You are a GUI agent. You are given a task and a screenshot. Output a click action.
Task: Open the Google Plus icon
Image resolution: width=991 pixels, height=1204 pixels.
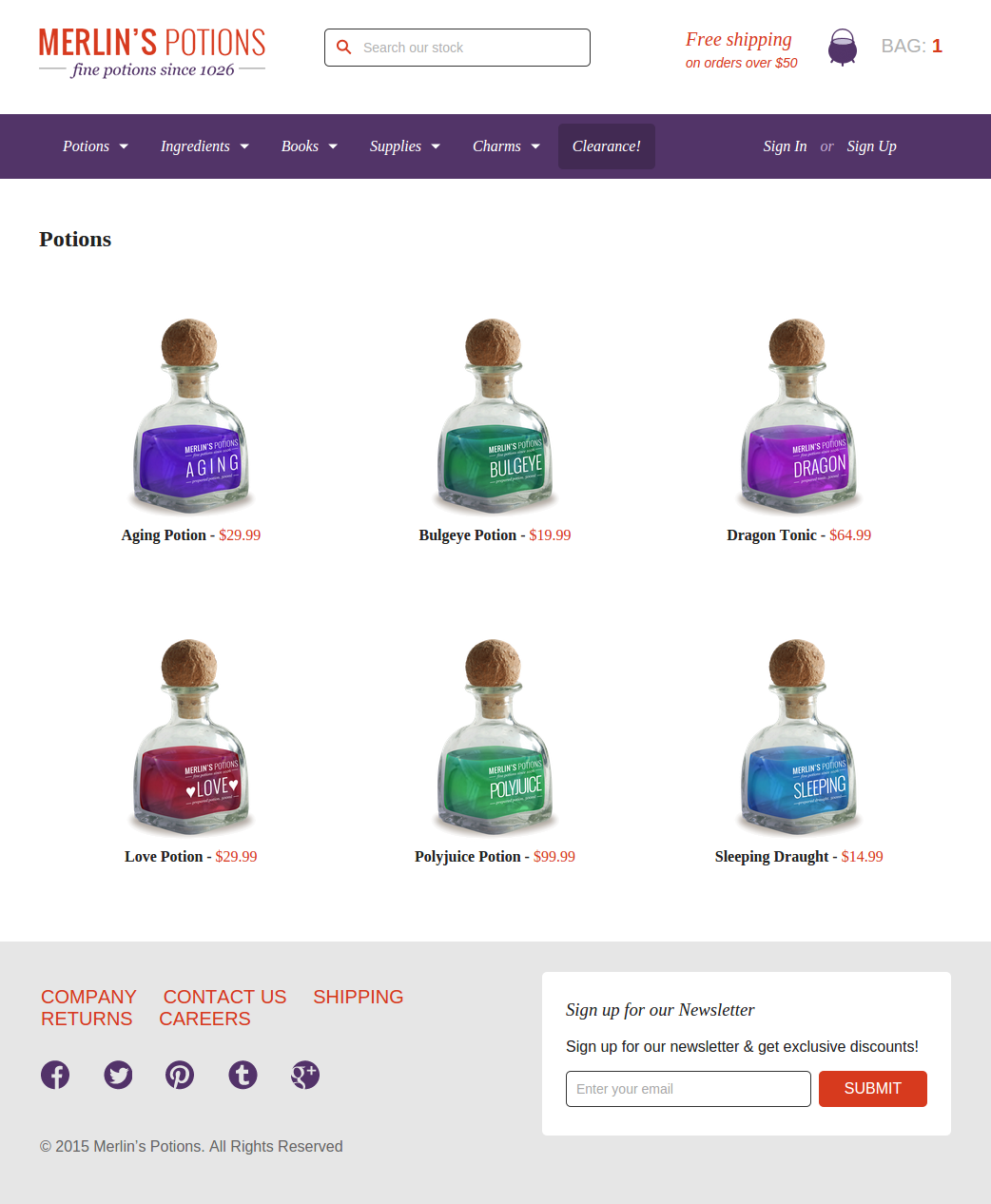304,1075
